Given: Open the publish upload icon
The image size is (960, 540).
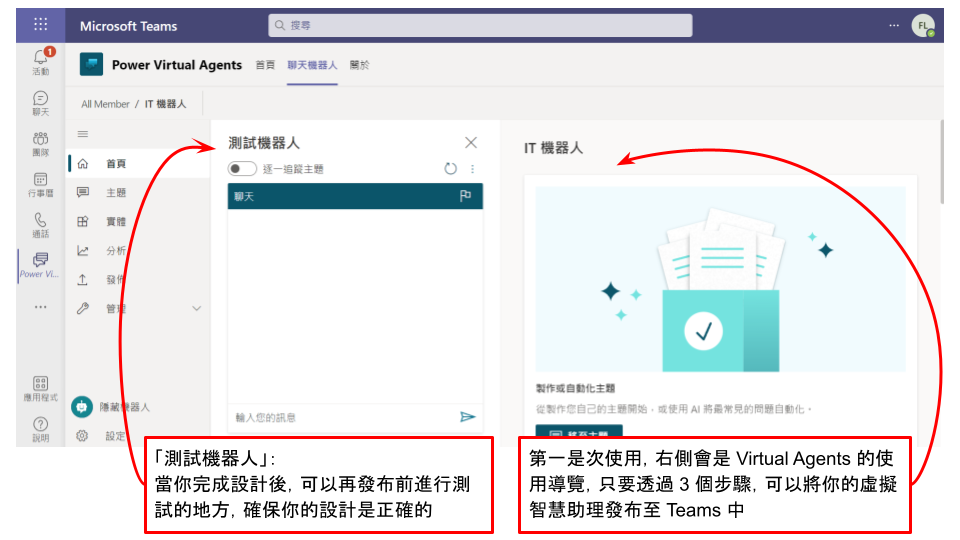Looking at the screenshot, I should [83, 279].
